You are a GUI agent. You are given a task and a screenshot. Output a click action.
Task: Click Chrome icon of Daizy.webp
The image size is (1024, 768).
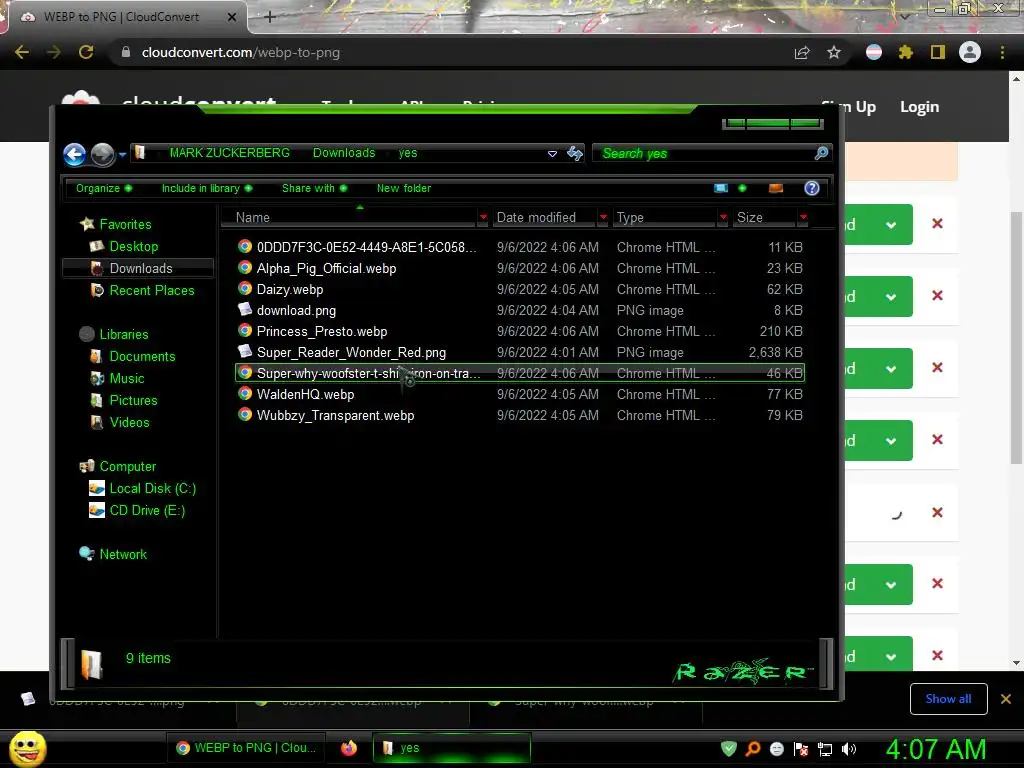pyautogui.click(x=245, y=289)
